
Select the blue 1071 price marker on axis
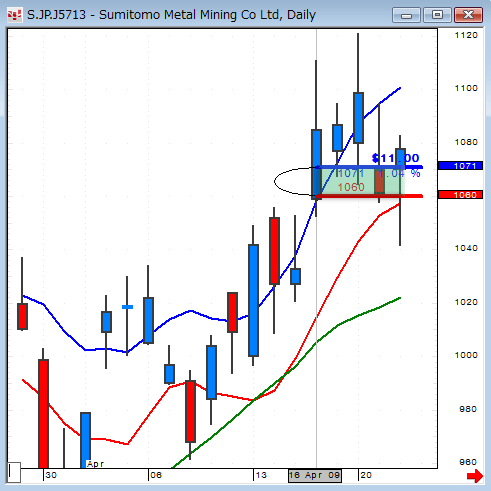pyautogui.click(x=460, y=166)
